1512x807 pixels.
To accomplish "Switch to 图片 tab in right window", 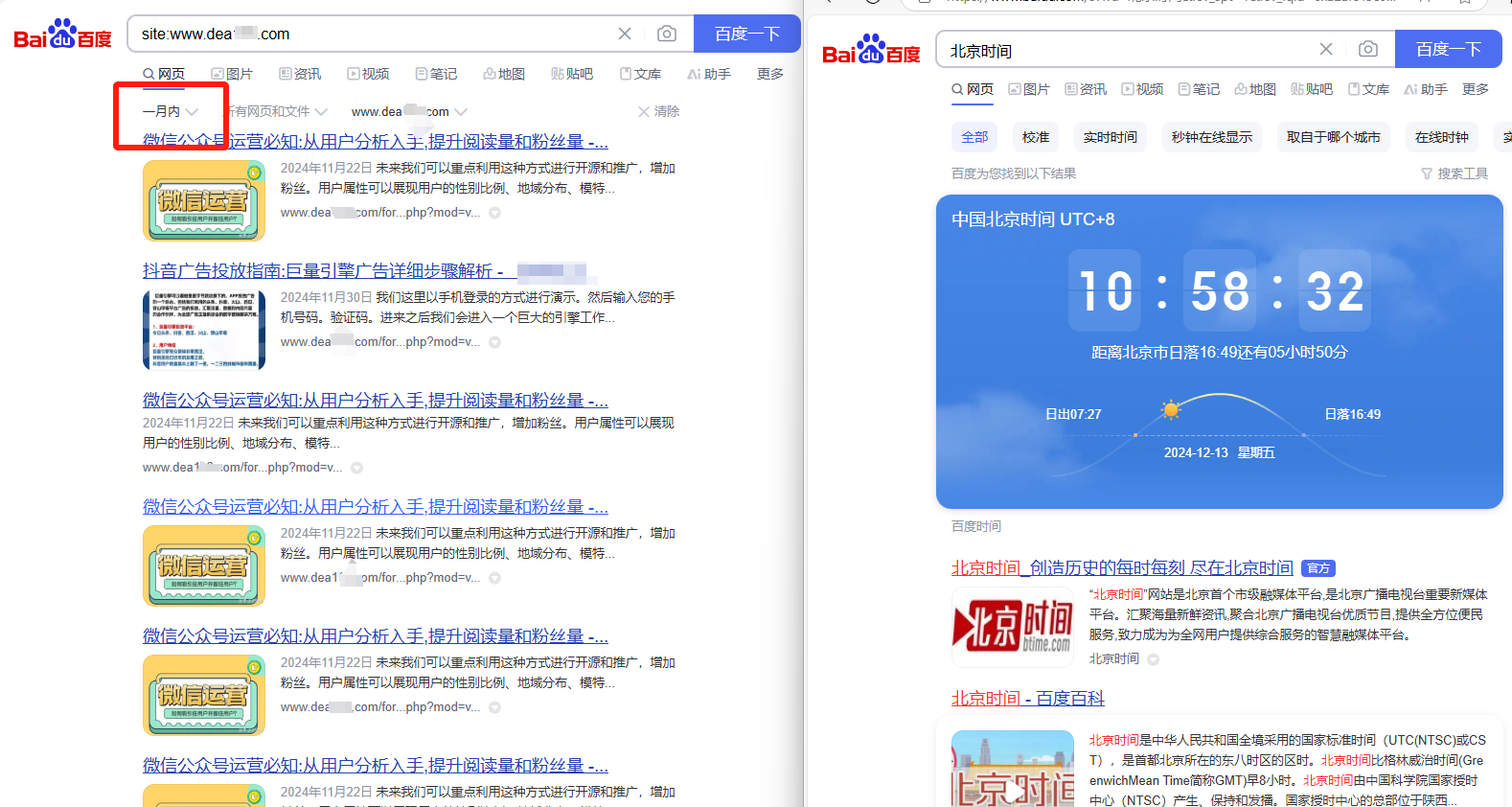I will point(1029,89).
